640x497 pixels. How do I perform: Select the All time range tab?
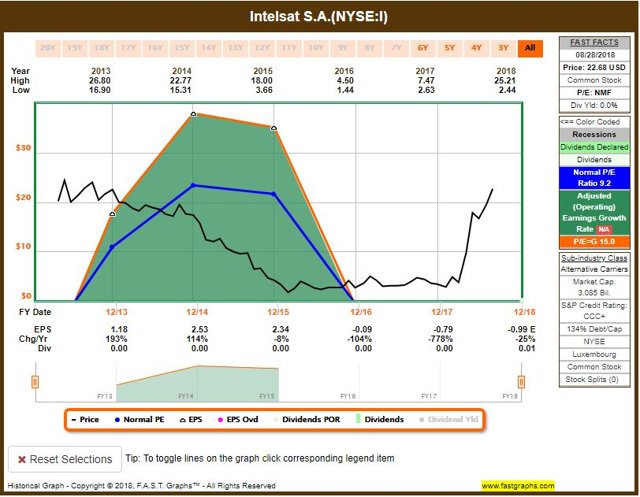tap(530, 48)
